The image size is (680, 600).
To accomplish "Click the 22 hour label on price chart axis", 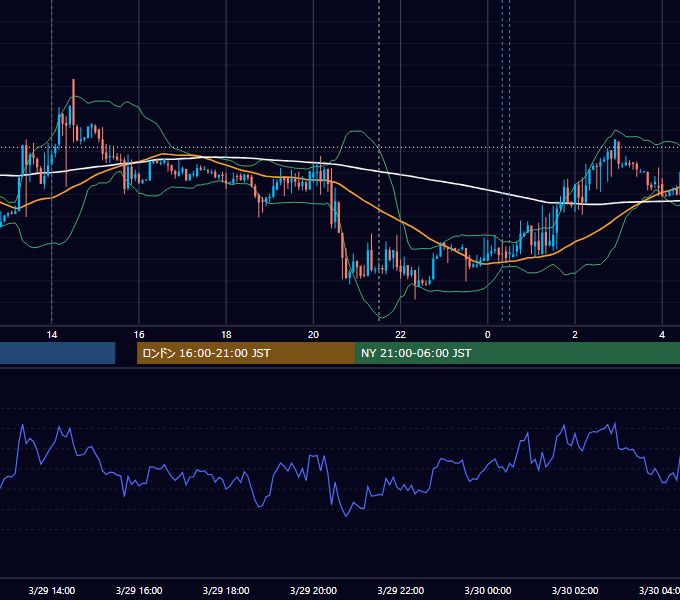I will (x=400, y=335).
